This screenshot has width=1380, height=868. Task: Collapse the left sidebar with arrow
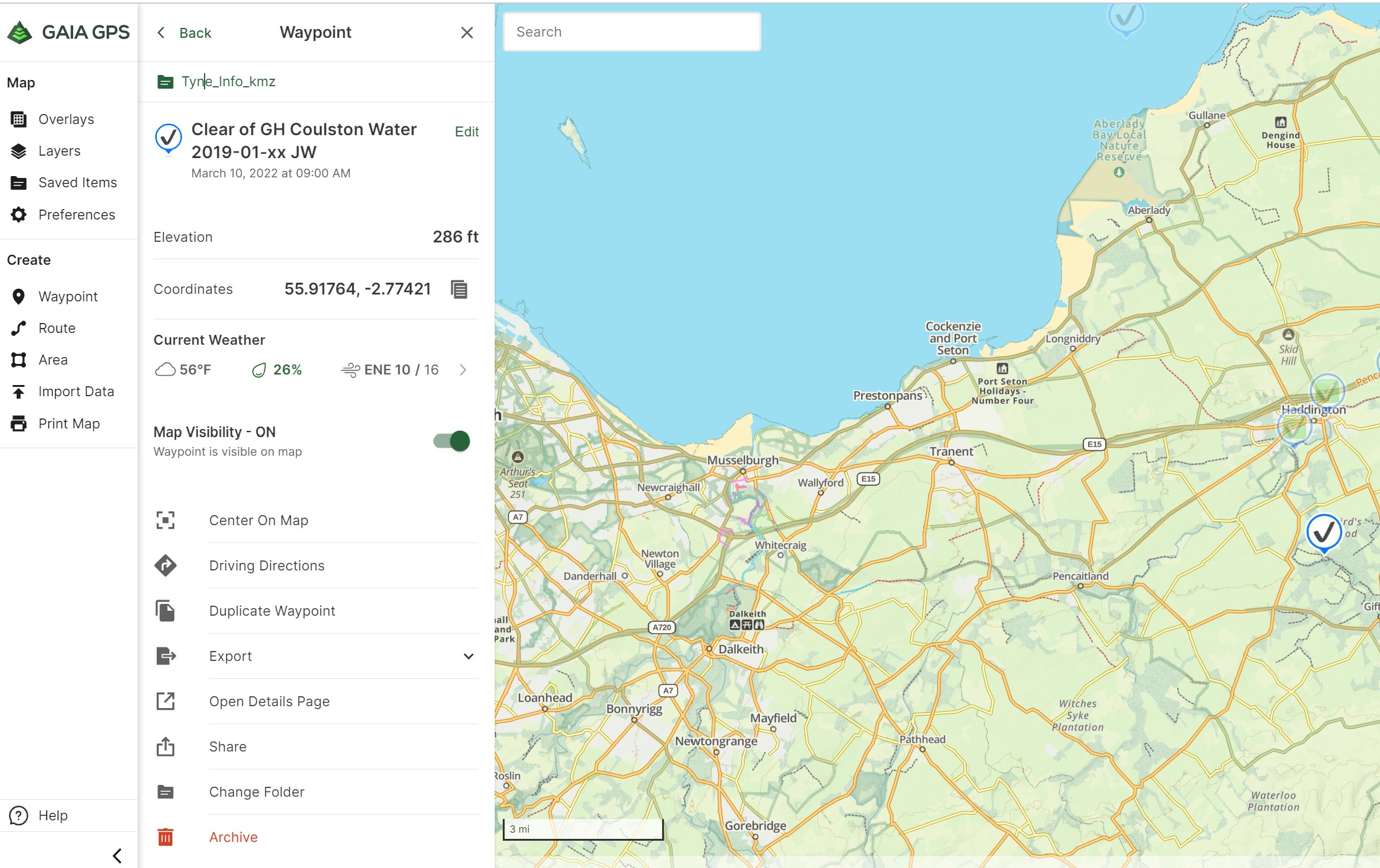117,856
